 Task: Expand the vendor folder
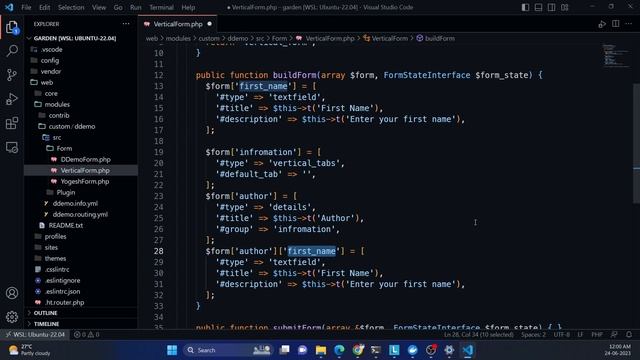coord(51,71)
